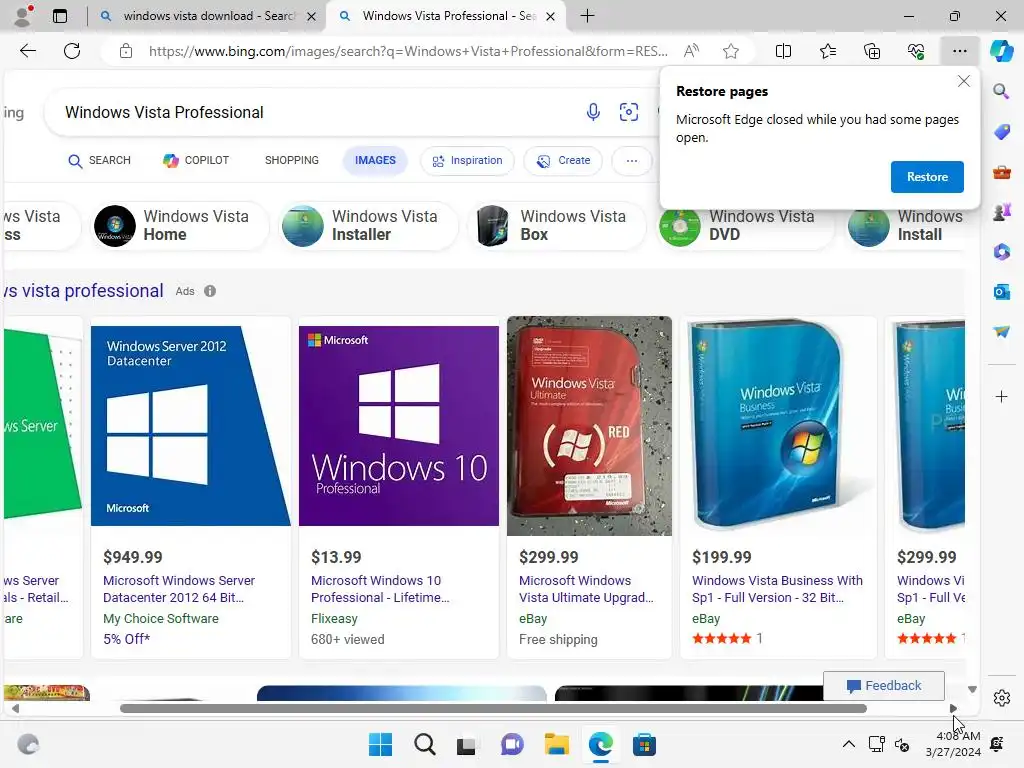This screenshot has width=1024, height=768.
Task: Open Windows Server 2012 Datacenter product image
Action: (x=191, y=426)
